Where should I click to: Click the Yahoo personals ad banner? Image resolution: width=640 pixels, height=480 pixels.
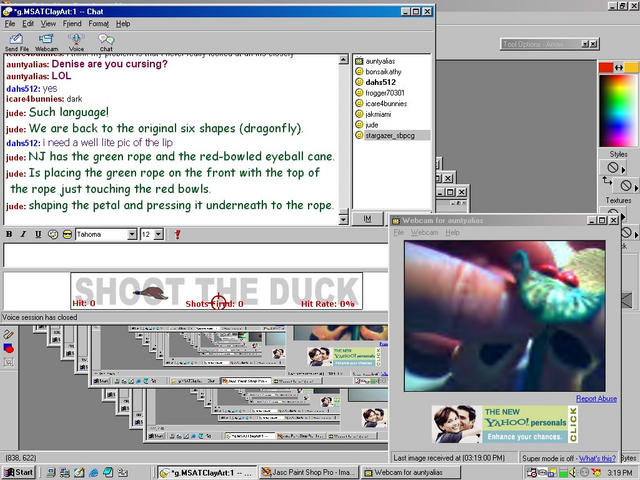(505, 424)
